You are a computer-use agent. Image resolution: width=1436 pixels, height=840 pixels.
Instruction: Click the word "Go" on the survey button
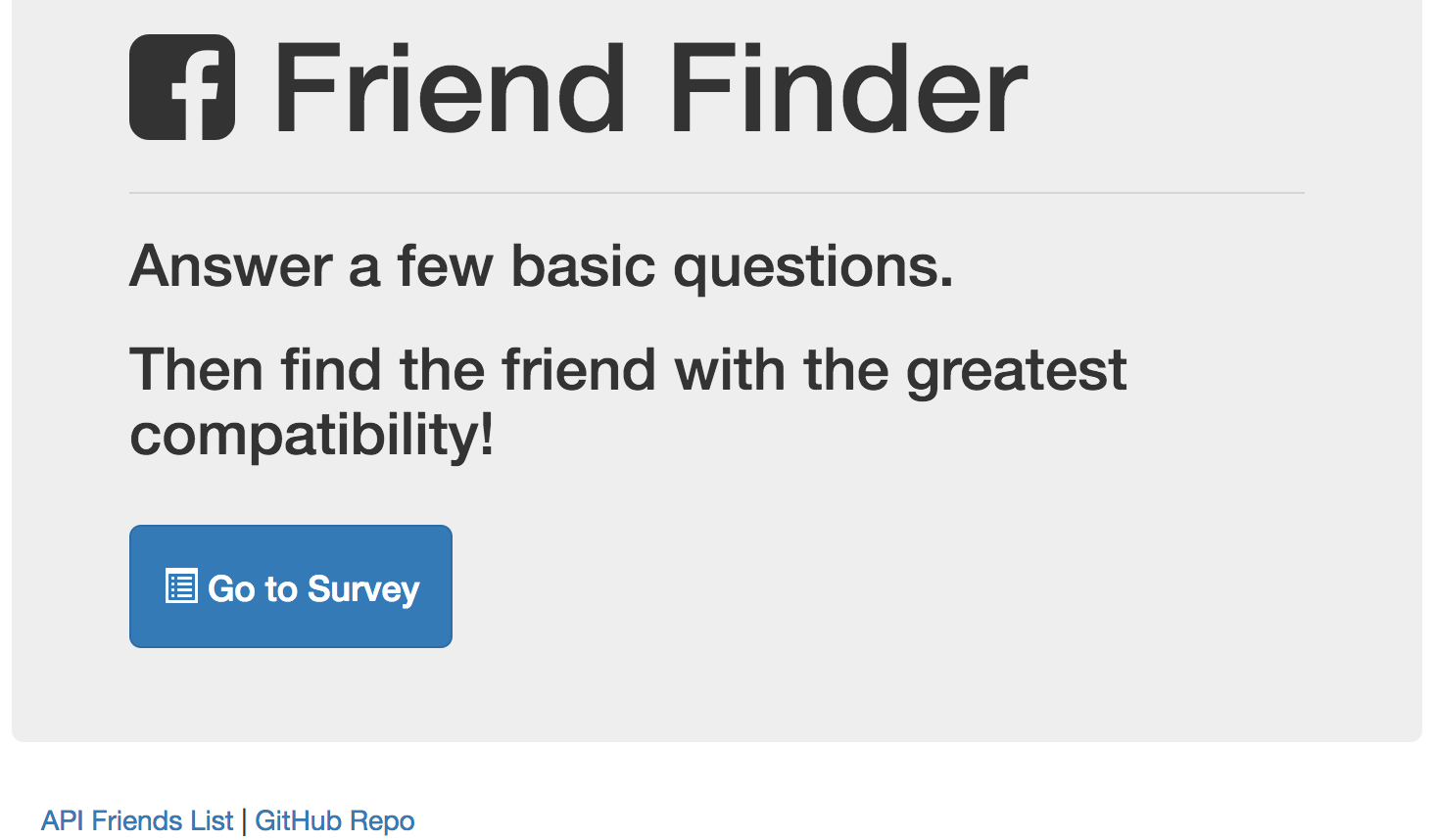point(231,588)
